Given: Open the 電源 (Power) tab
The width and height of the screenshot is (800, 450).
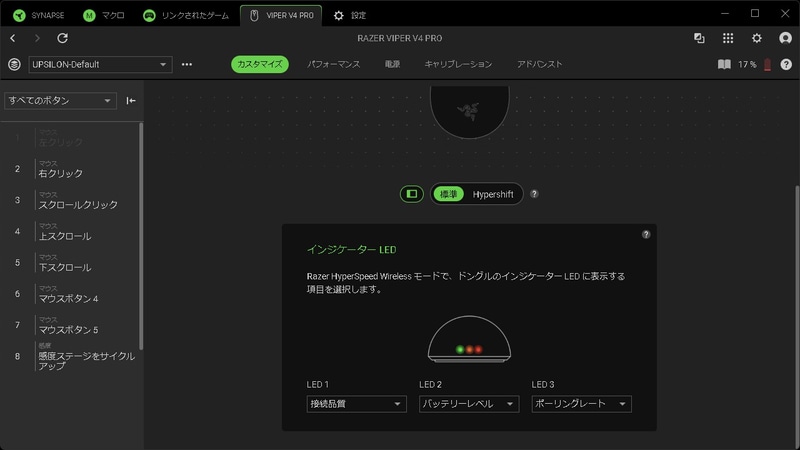Looking at the screenshot, I should [x=392, y=64].
